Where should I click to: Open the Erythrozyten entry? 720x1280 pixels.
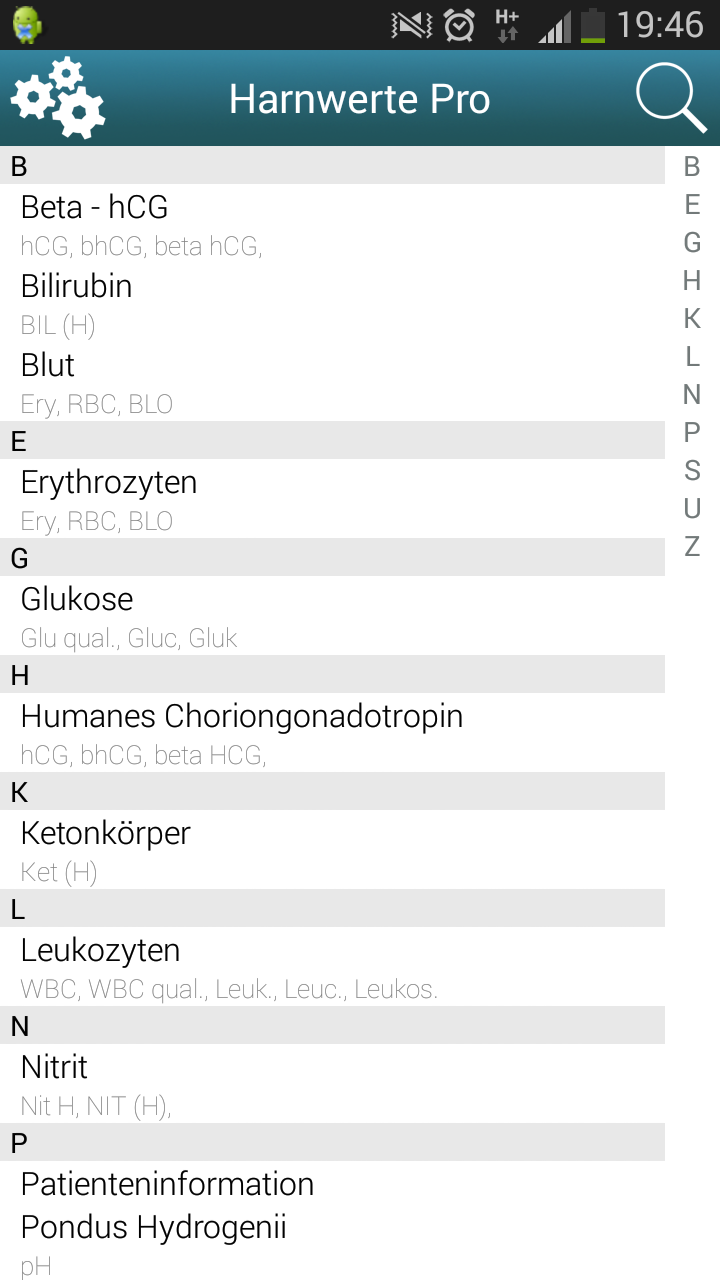point(332,499)
